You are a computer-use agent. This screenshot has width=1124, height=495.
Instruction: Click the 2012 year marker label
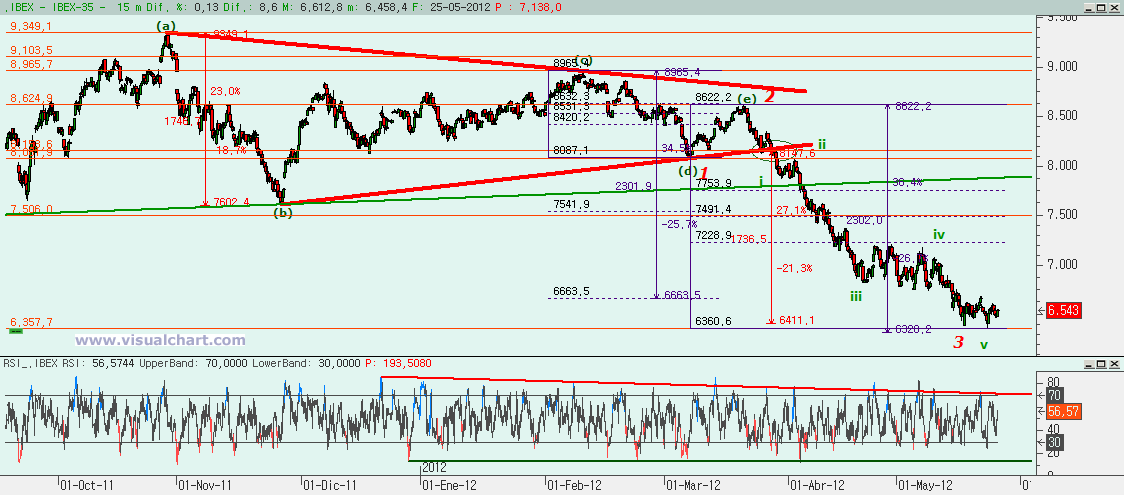[434, 468]
